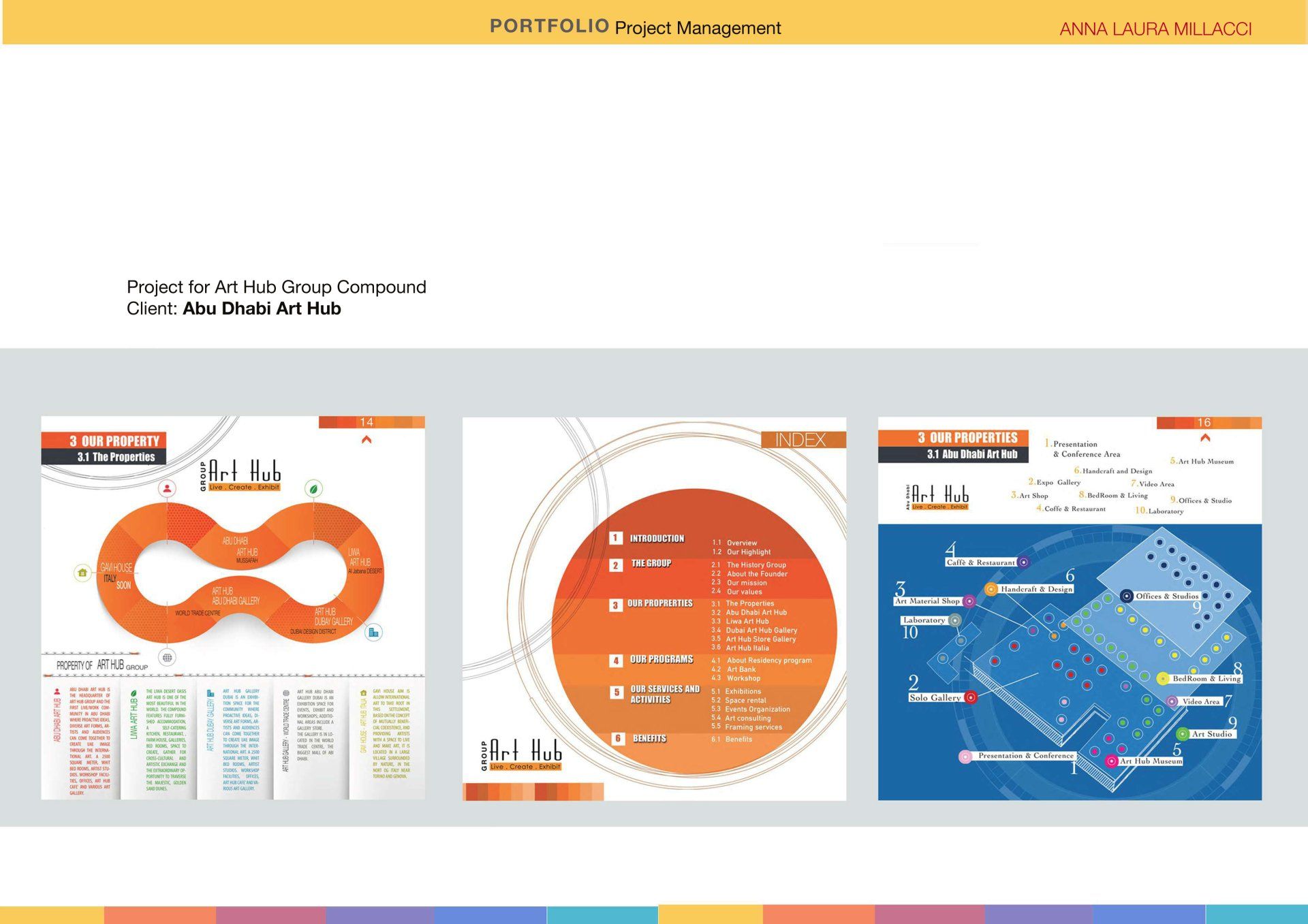Click index entry '5.5 Framing services'
Screen dimensions: 1308x924
(x=747, y=727)
